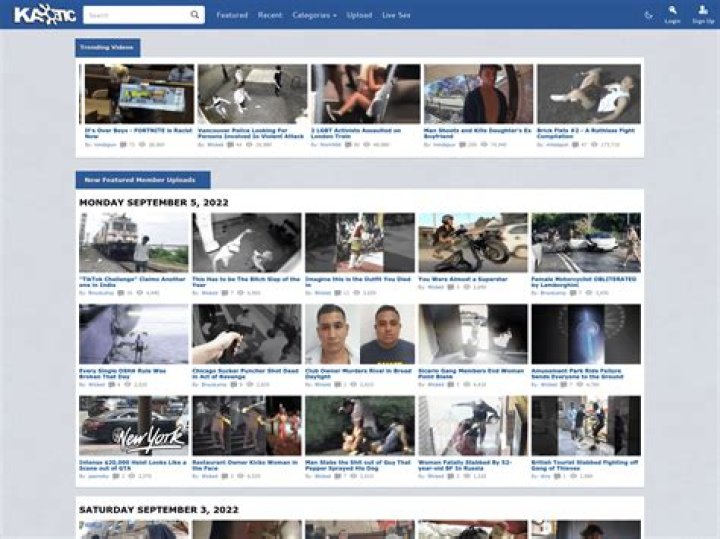Toggle dark mode with the moon icon
This screenshot has width=720, height=539.
click(x=648, y=15)
